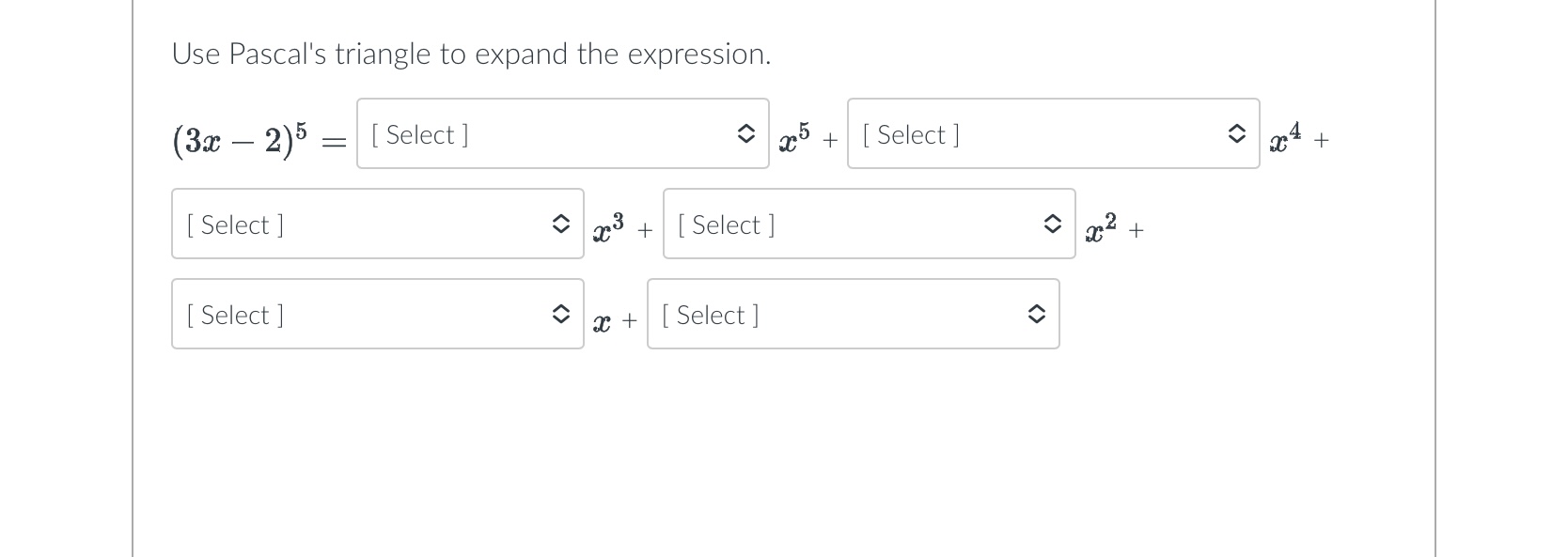The height and width of the screenshot is (557, 1568).
Task: Open the x³ coefficient Select dropdown
Action: point(378,224)
